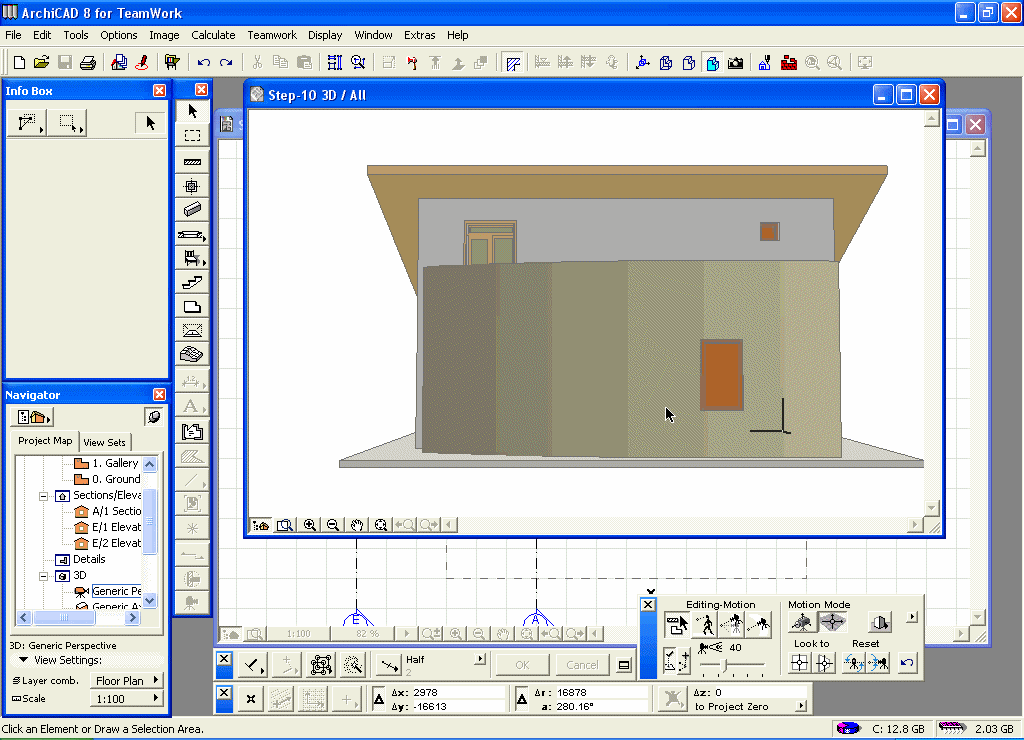Toggle the delta R relative coordinate button
The image size is (1024, 740).
point(522,700)
